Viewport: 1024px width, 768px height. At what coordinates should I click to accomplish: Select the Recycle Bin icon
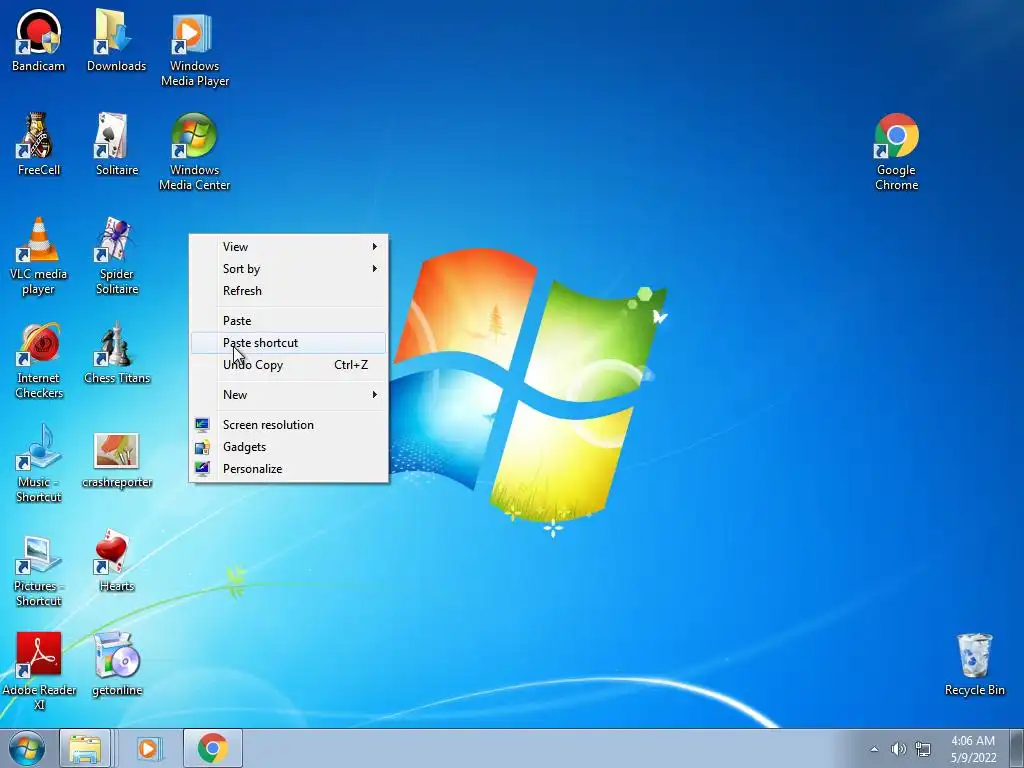click(x=974, y=664)
